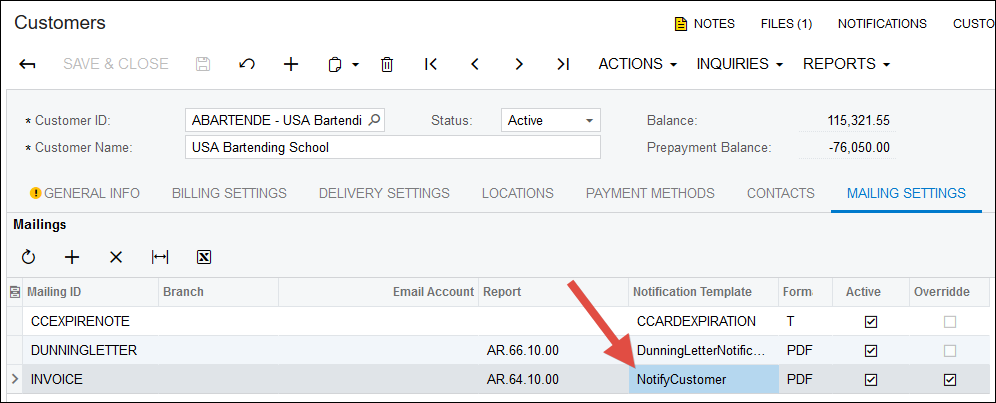This screenshot has width=996, height=403.
Task: Toggle Override checkbox for the INVOICE row
Action: click(950, 379)
